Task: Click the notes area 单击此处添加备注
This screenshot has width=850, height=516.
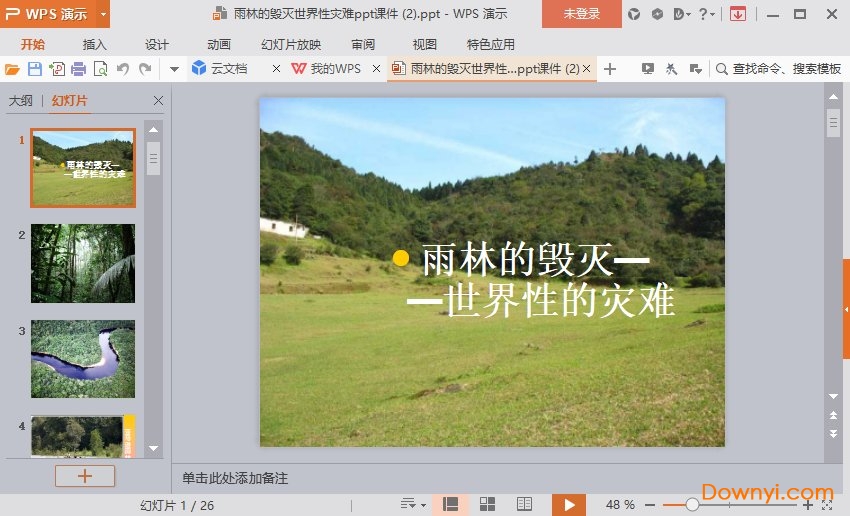Action: [x=235, y=478]
